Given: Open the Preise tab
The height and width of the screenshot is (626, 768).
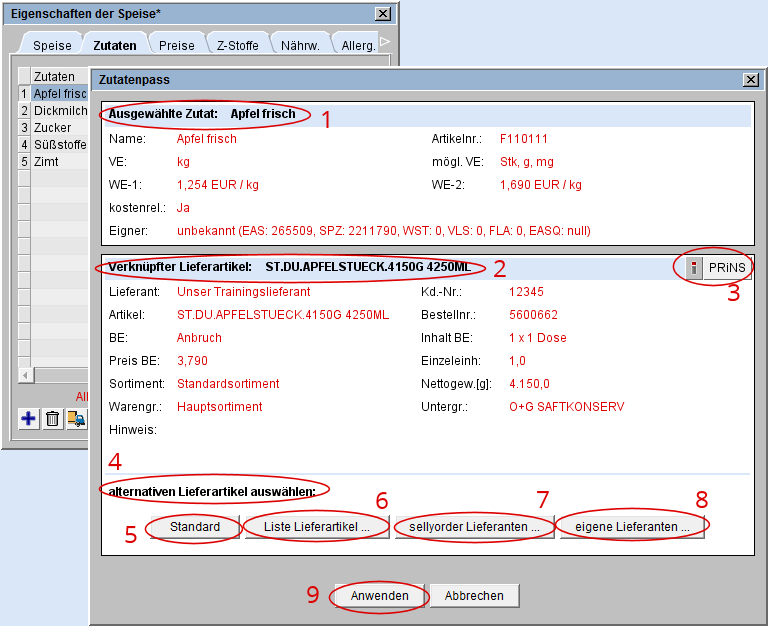Looking at the screenshot, I should [177, 46].
